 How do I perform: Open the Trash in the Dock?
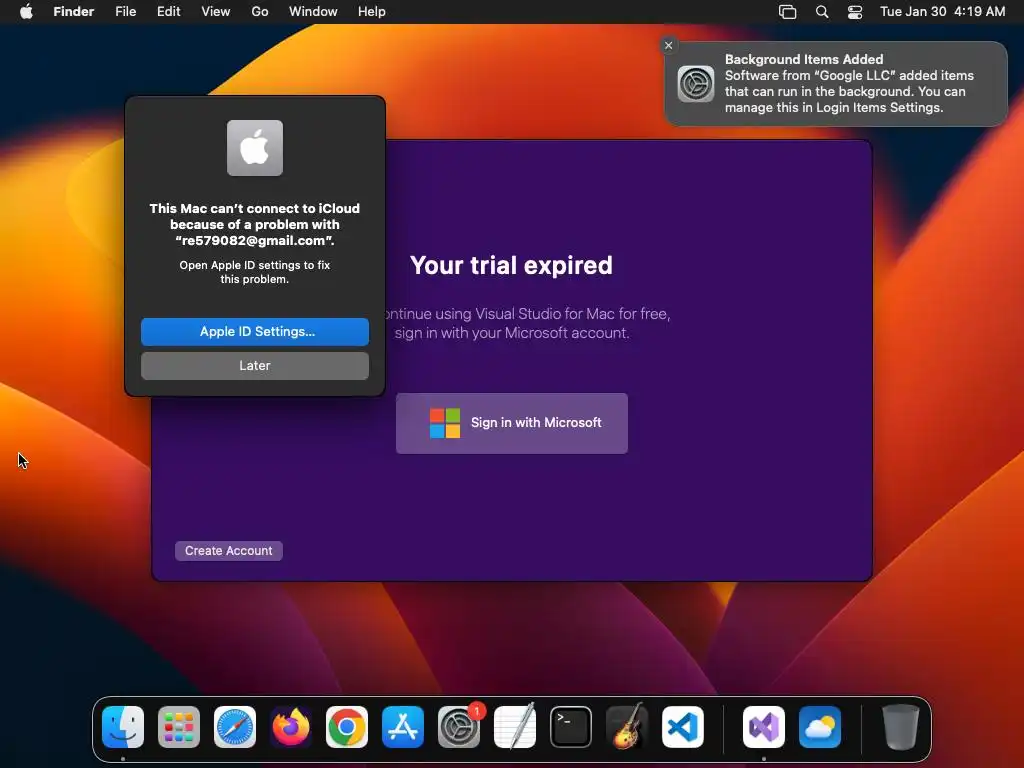[x=901, y=727]
